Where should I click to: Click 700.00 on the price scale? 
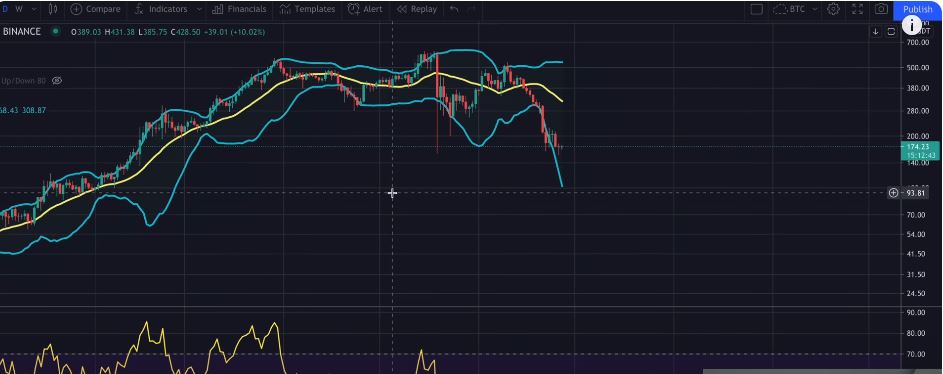918,43
